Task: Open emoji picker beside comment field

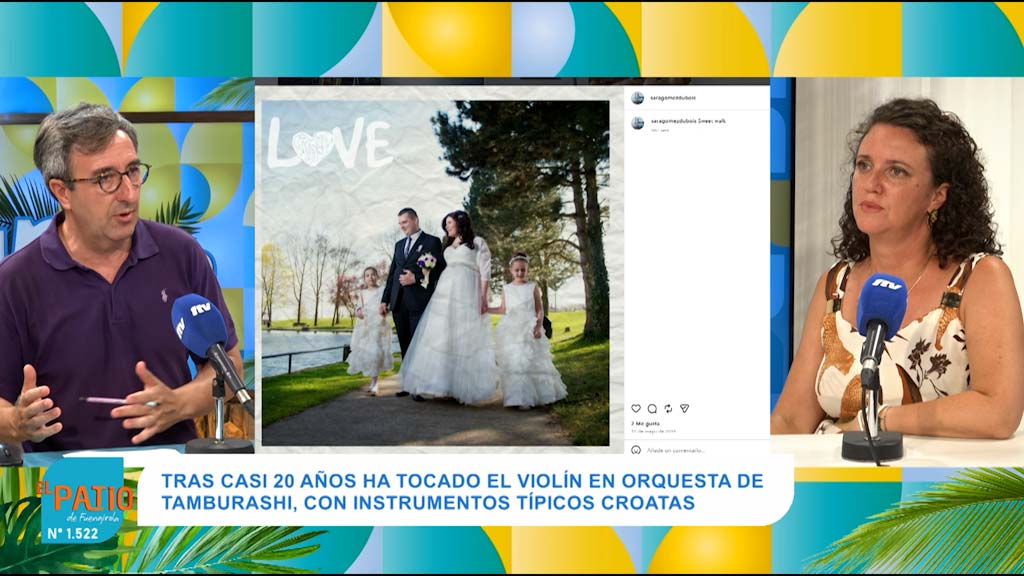Action: coord(636,450)
